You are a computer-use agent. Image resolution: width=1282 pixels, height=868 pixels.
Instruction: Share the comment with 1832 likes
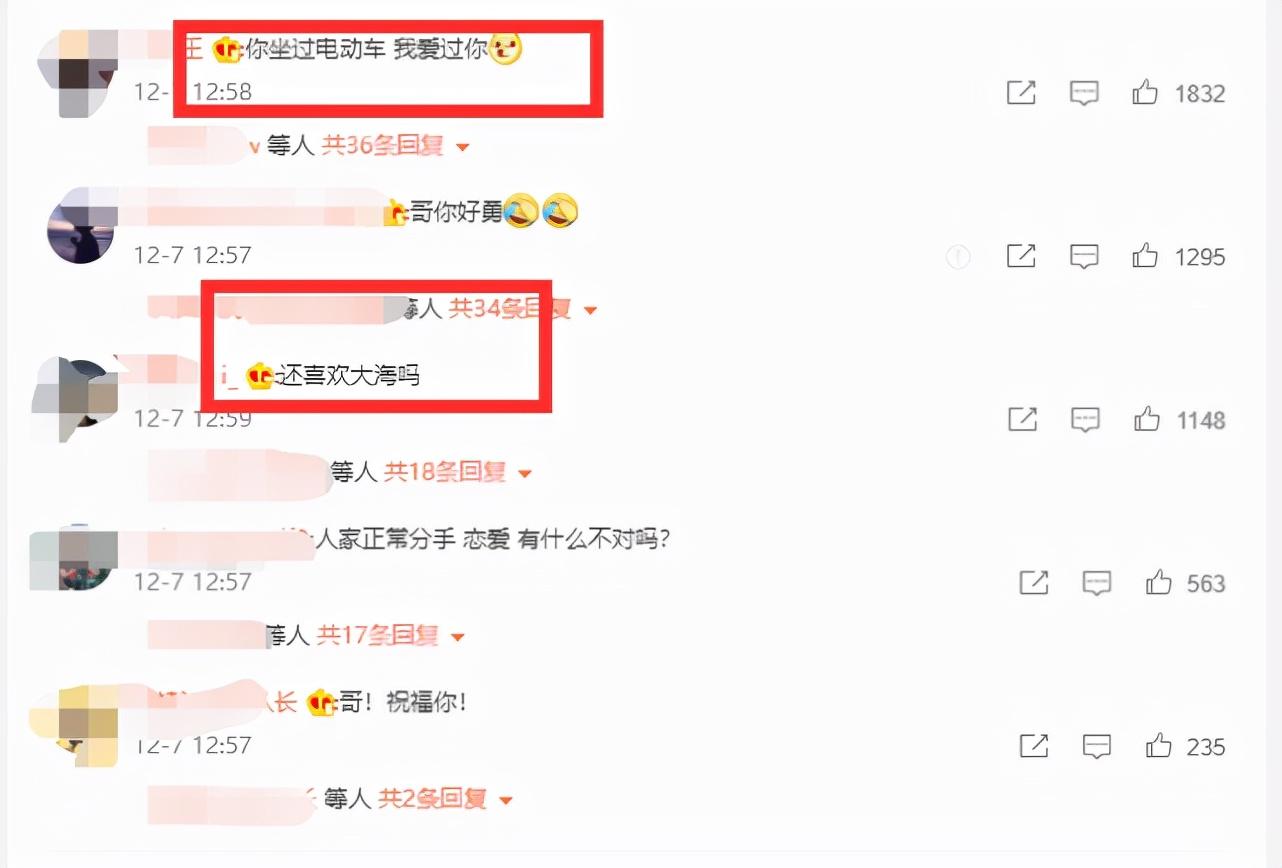coord(1021,93)
